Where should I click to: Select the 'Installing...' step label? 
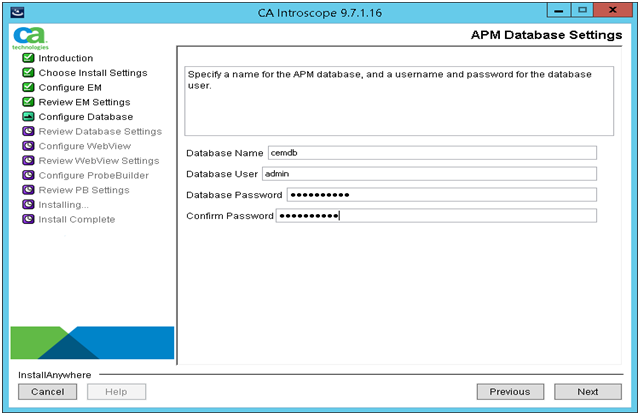coord(63,205)
